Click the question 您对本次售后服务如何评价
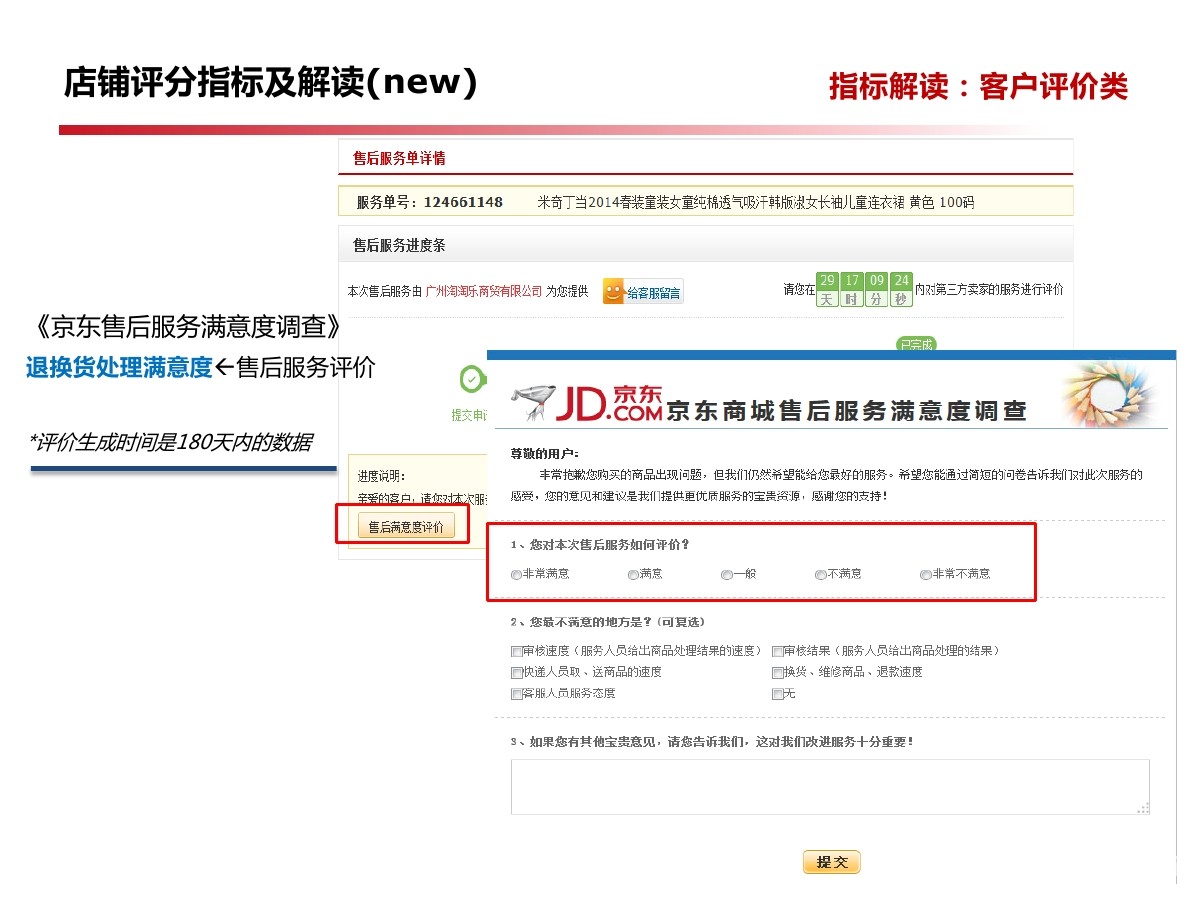Image resolution: width=1200 pixels, height=900 pixels. 600,545
